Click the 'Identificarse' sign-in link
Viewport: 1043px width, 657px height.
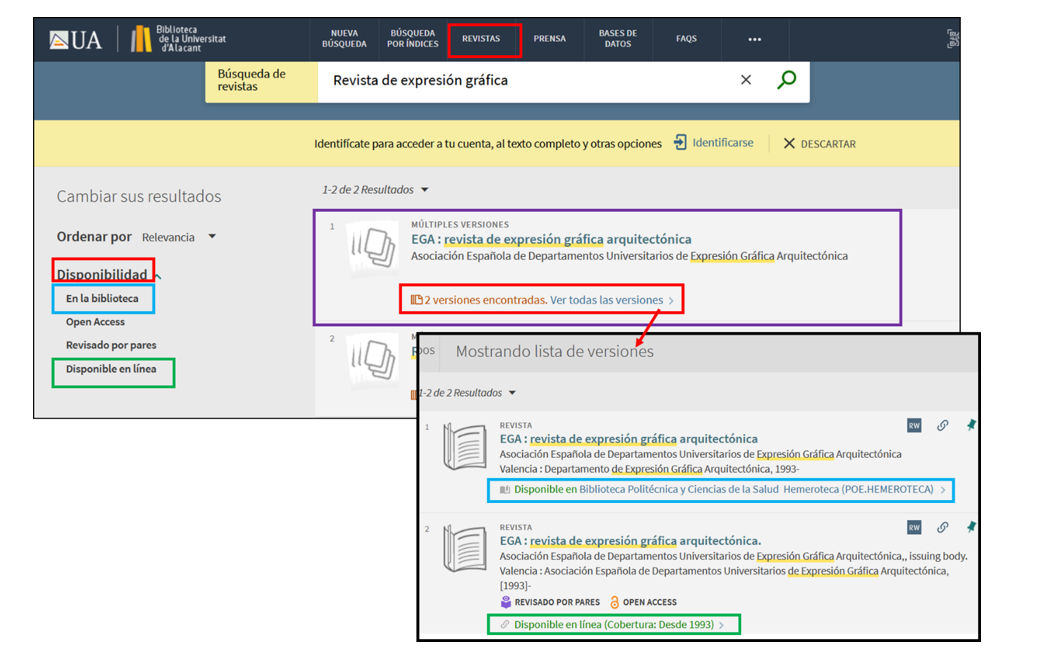coord(714,143)
